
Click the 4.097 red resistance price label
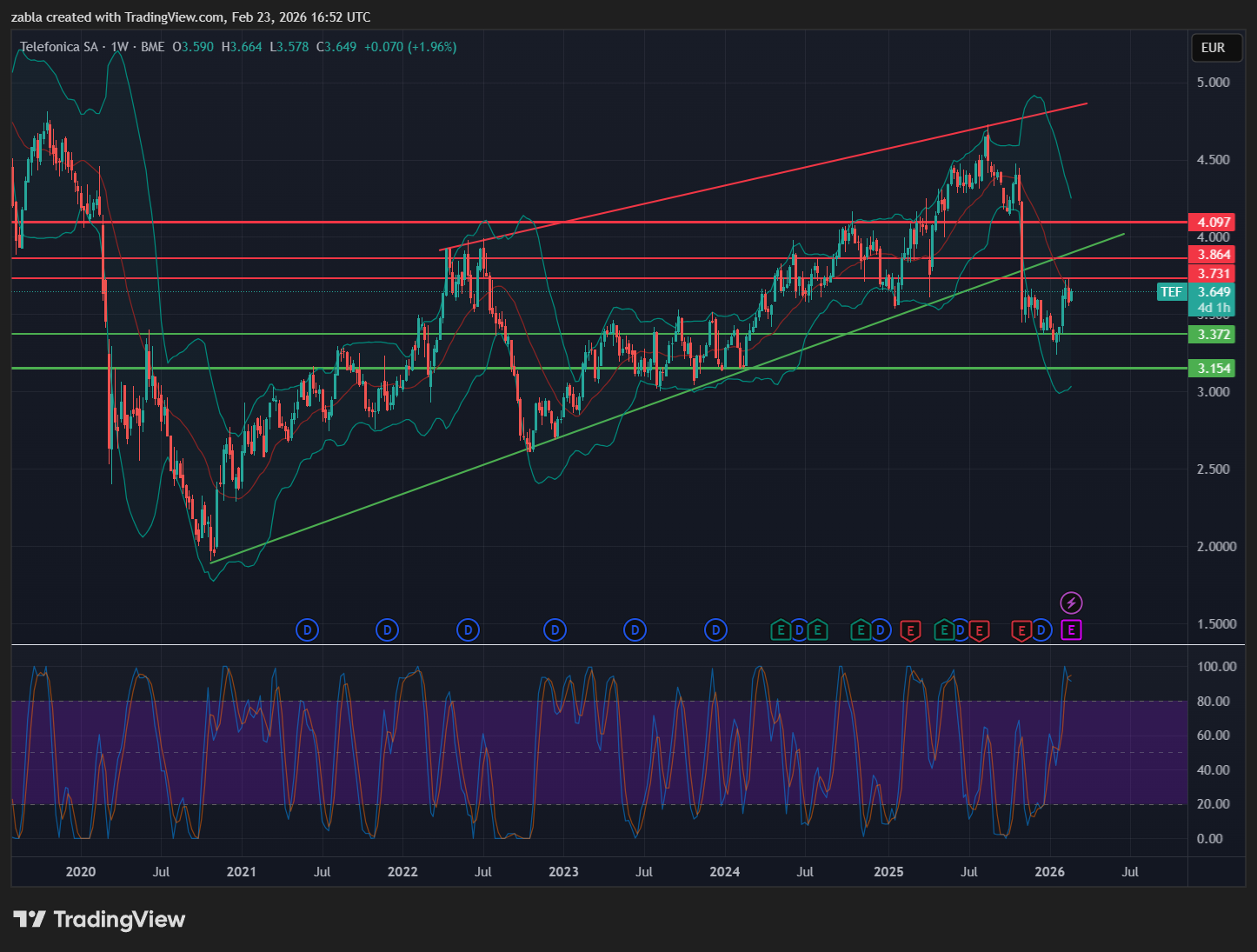(1214, 223)
